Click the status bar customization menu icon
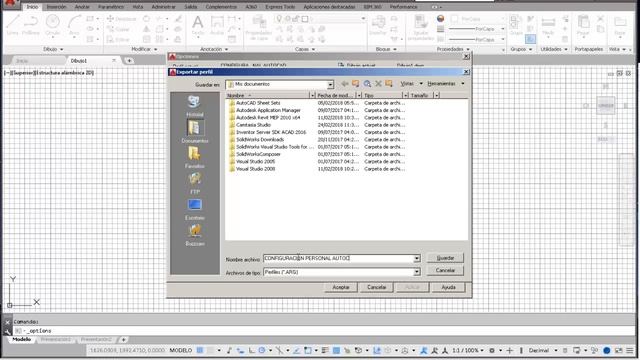The height and width of the screenshot is (360, 640). point(630,351)
